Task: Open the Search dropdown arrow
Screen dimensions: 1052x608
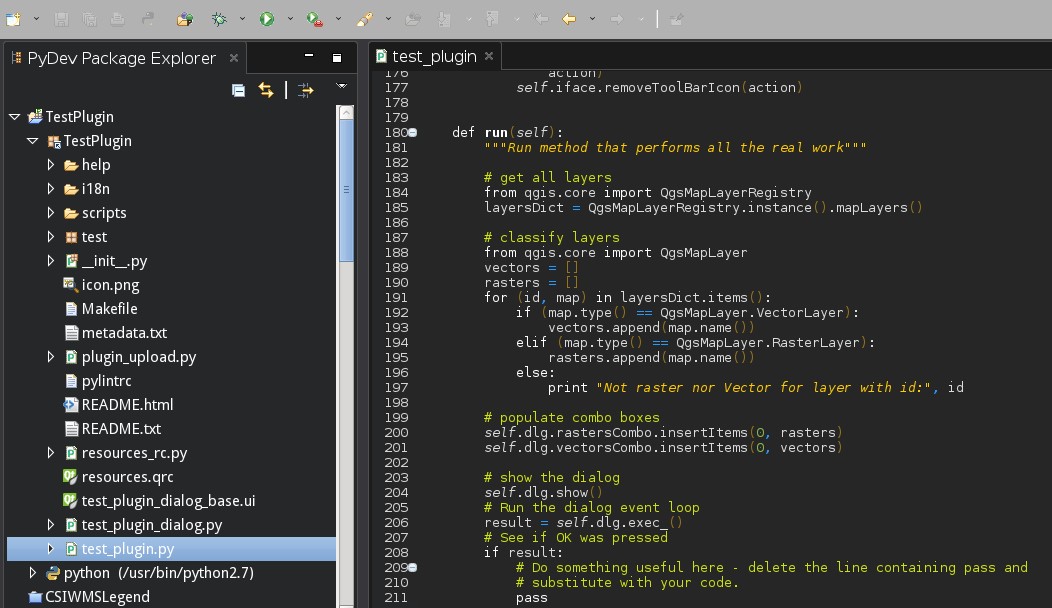Action: pos(388,19)
